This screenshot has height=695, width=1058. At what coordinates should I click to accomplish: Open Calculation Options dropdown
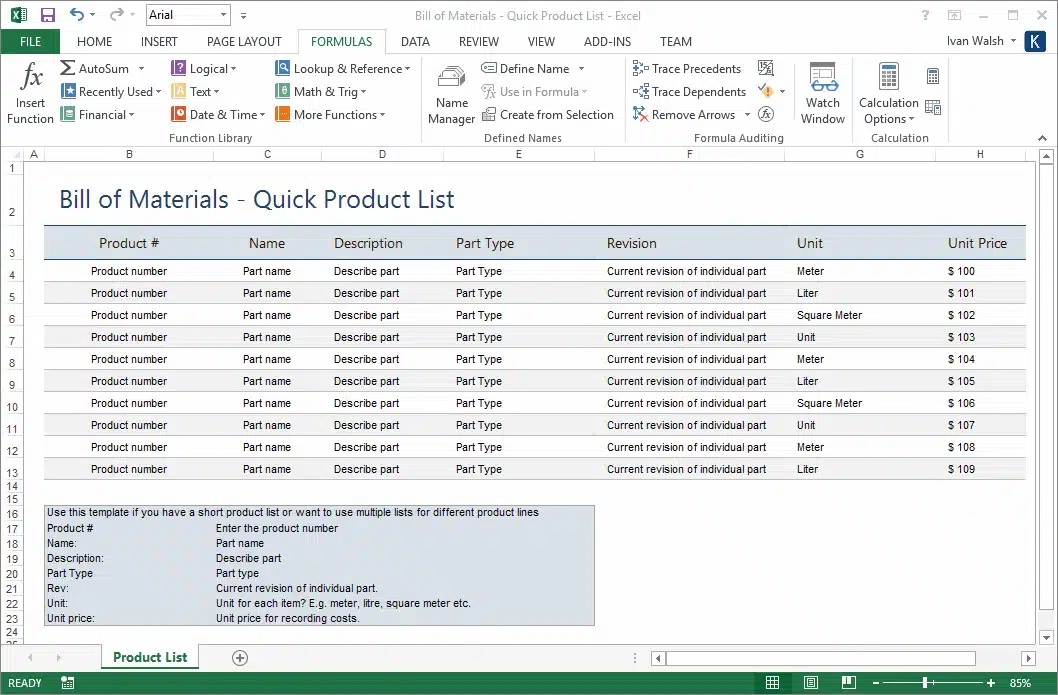[889, 94]
